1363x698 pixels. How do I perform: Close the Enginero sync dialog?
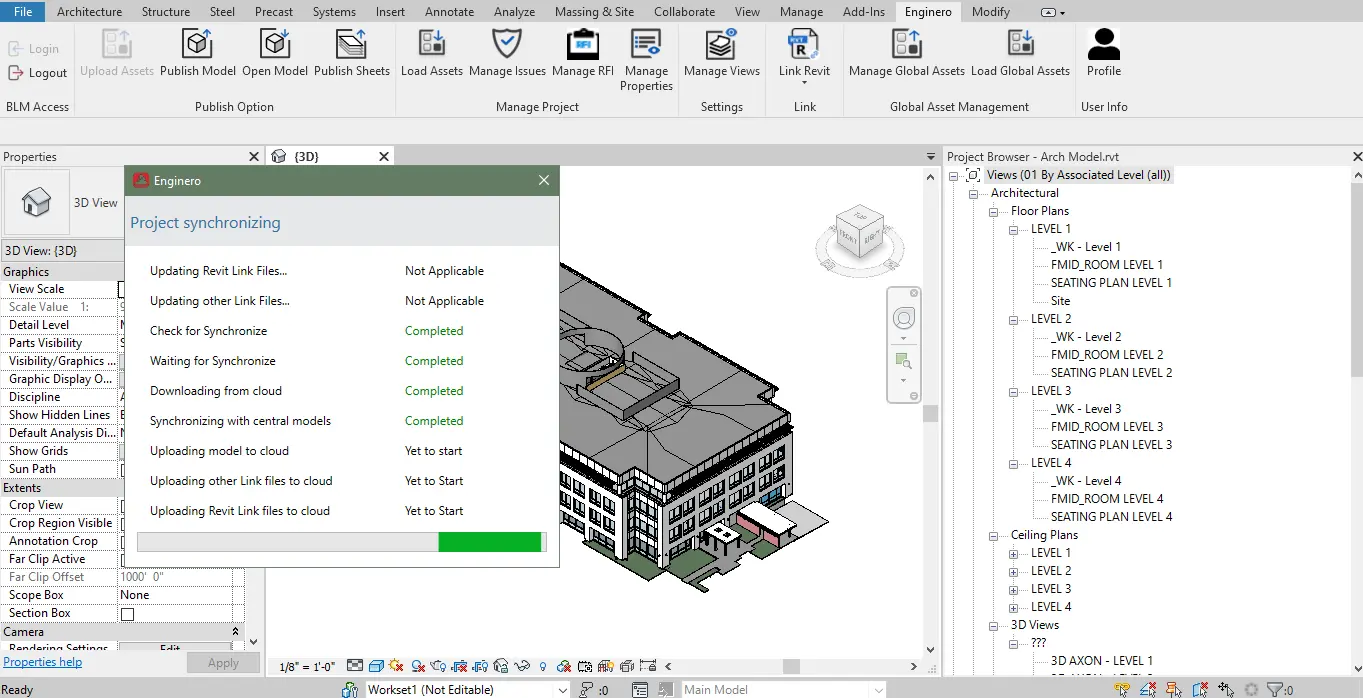click(x=544, y=181)
